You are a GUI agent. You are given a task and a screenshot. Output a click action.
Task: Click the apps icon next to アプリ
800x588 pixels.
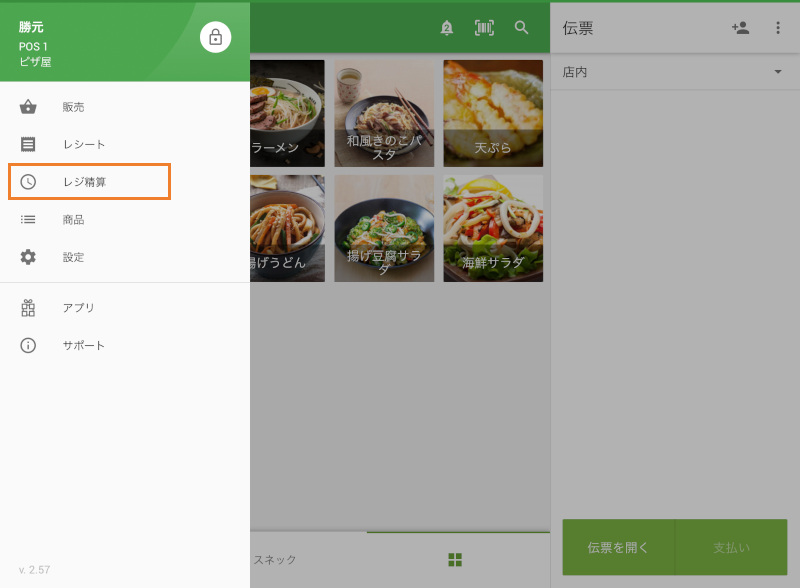tap(28, 308)
